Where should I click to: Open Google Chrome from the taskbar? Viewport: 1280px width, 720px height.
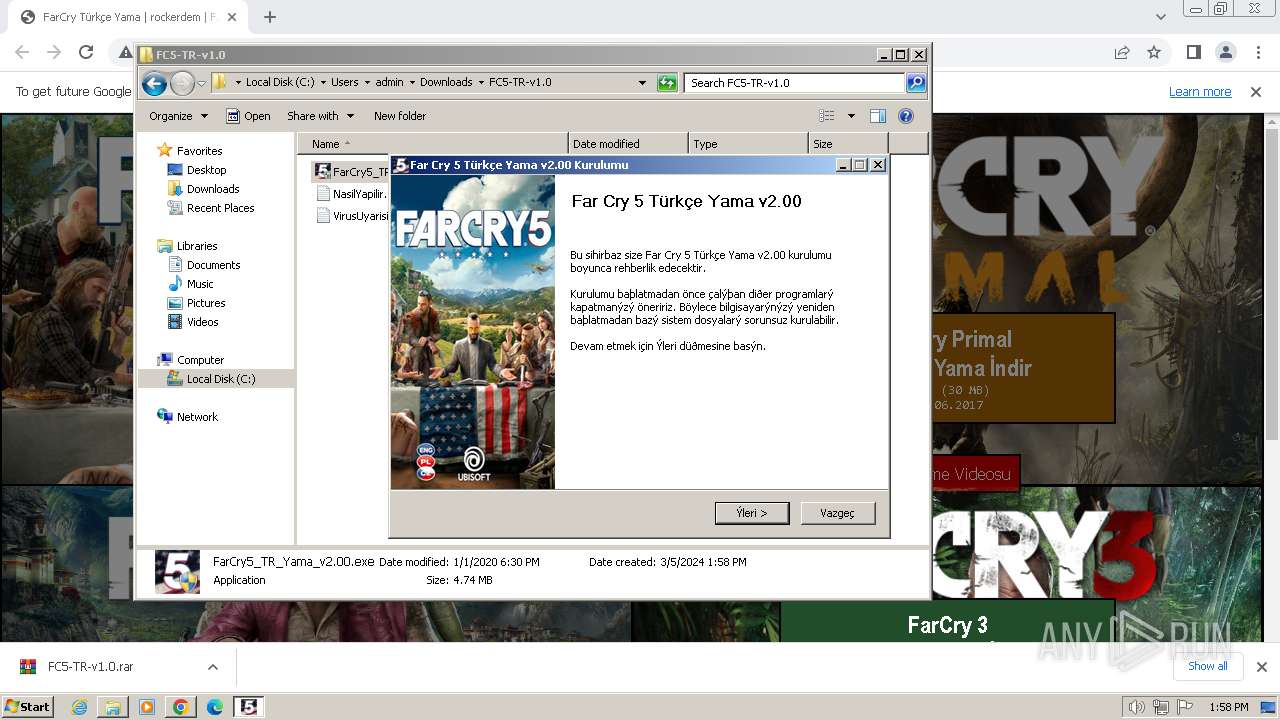point(181,707)
